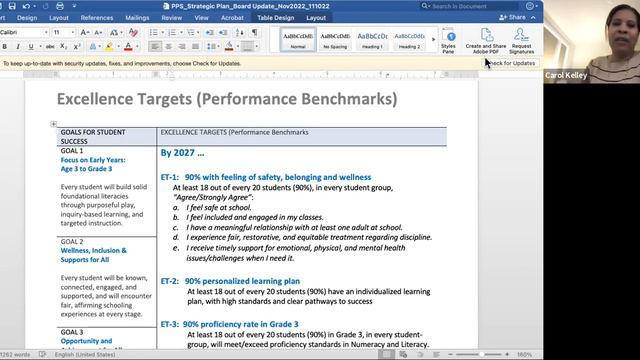This screenshot has width=640, height=360.
Task: Open the undo history dropdown arrow
Action: coord(34,7)
